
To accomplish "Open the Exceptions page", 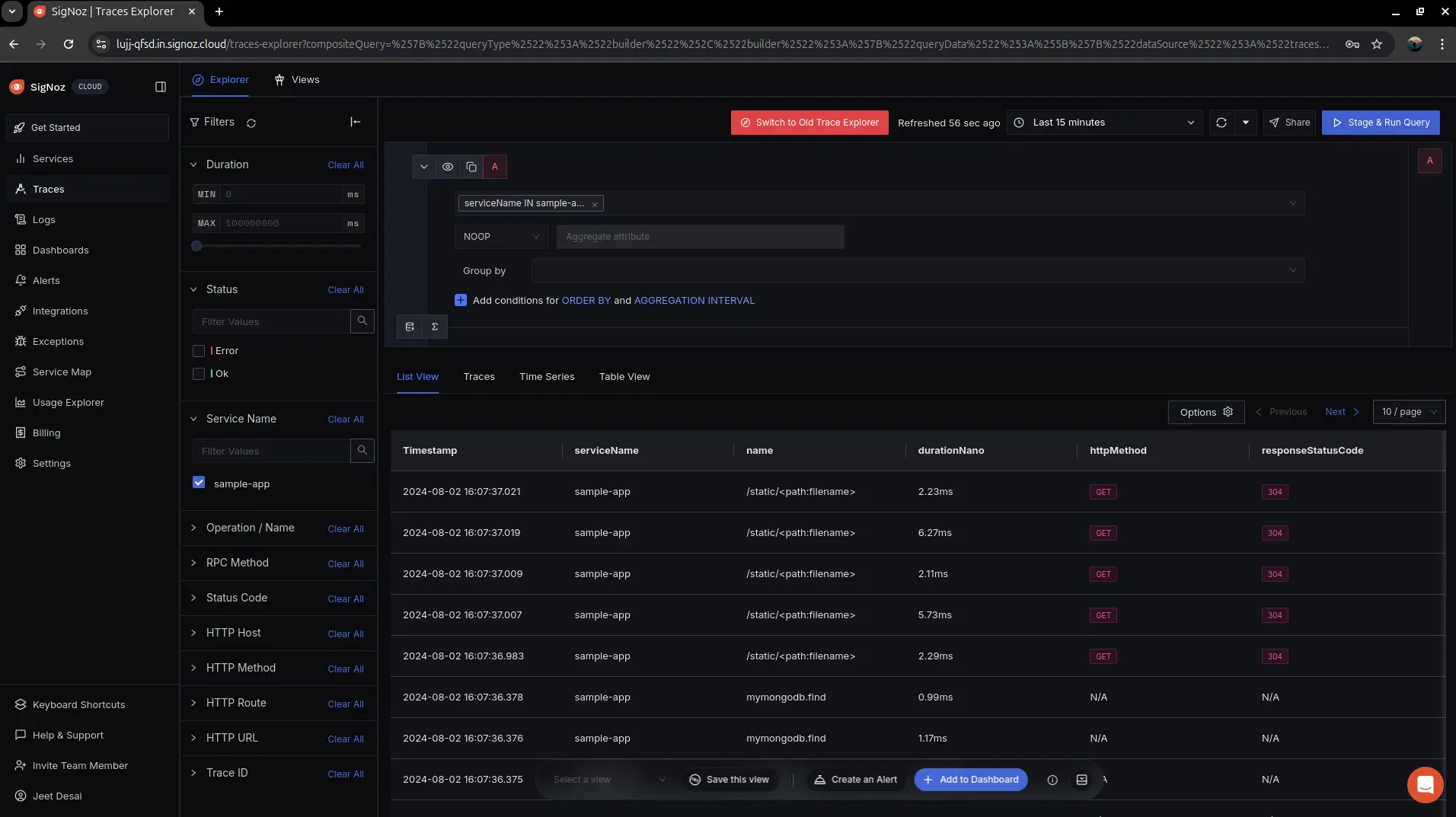I will [x=58, y=341].
